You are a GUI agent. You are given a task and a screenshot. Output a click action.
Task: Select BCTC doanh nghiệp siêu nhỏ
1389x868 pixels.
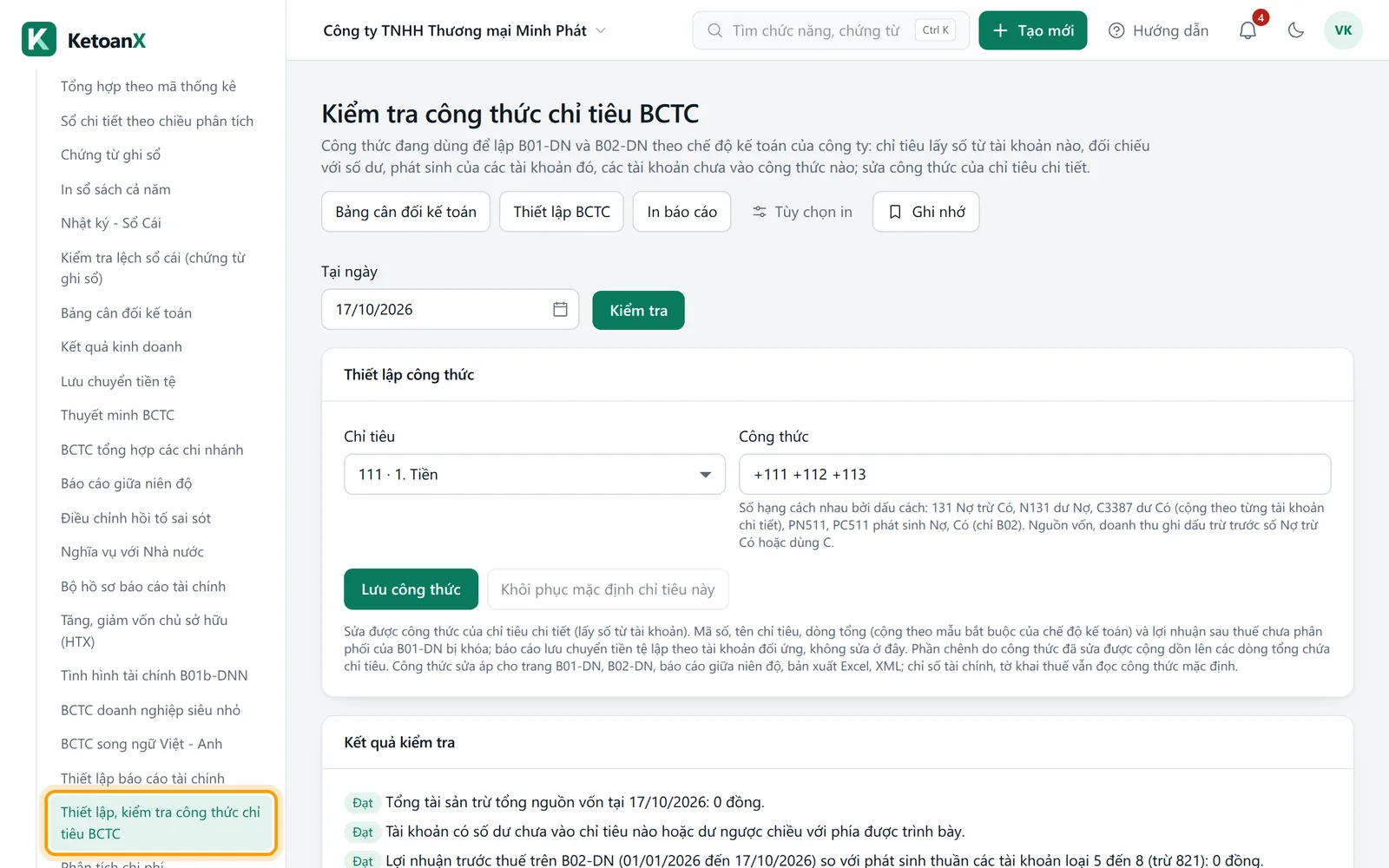(x=150, y=710)
